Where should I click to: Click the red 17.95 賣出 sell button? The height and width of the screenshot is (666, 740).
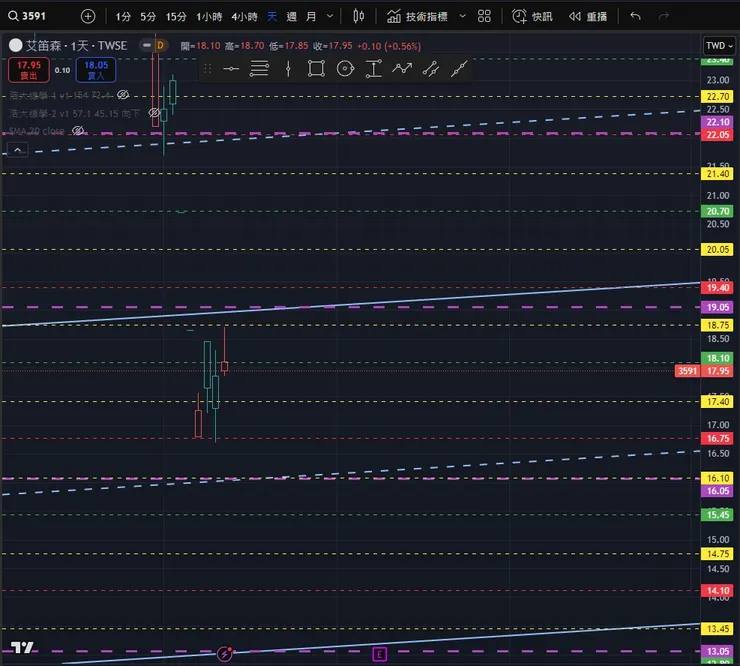click(x=29, y=70)
